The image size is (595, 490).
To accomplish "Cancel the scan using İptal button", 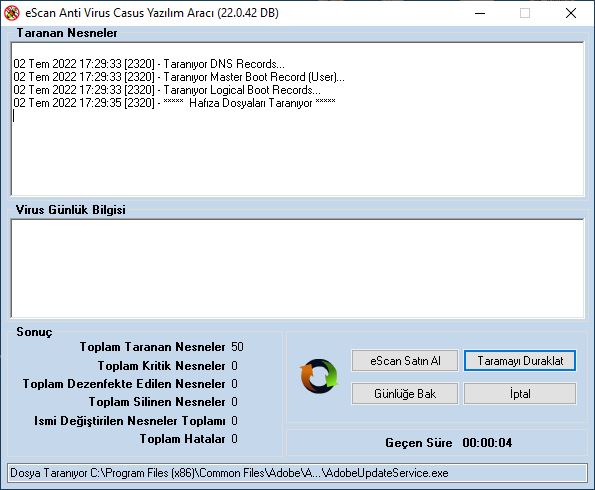I will tap(520, 394).
